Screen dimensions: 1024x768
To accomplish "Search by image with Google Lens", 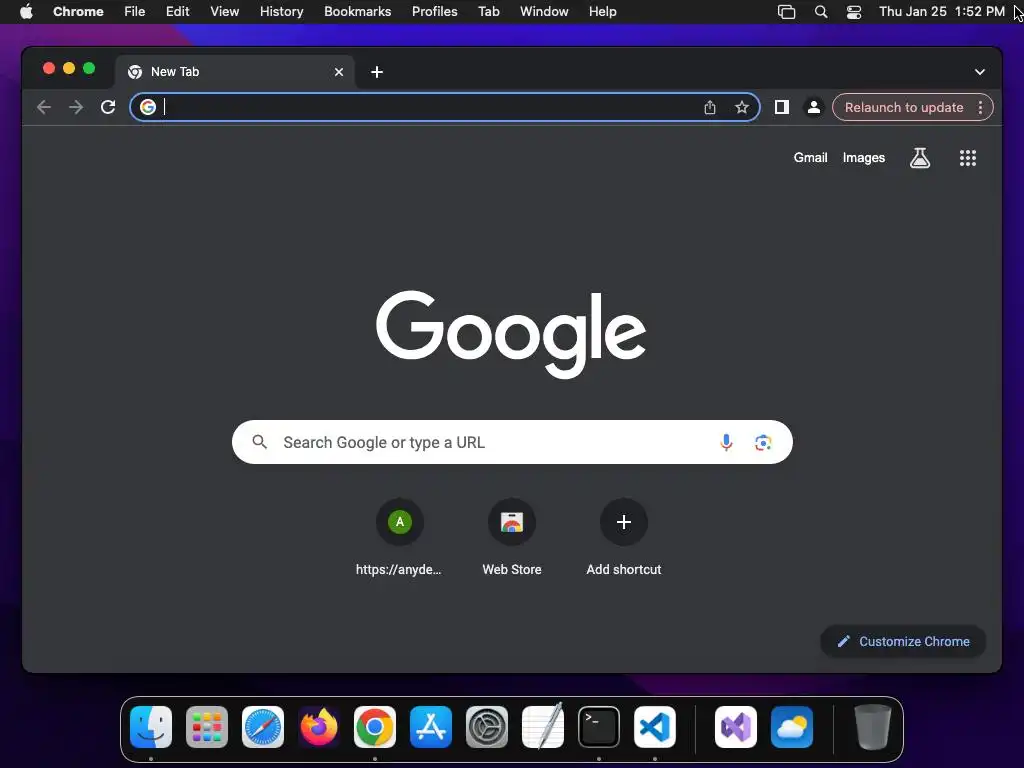I will tap(763, 442).
